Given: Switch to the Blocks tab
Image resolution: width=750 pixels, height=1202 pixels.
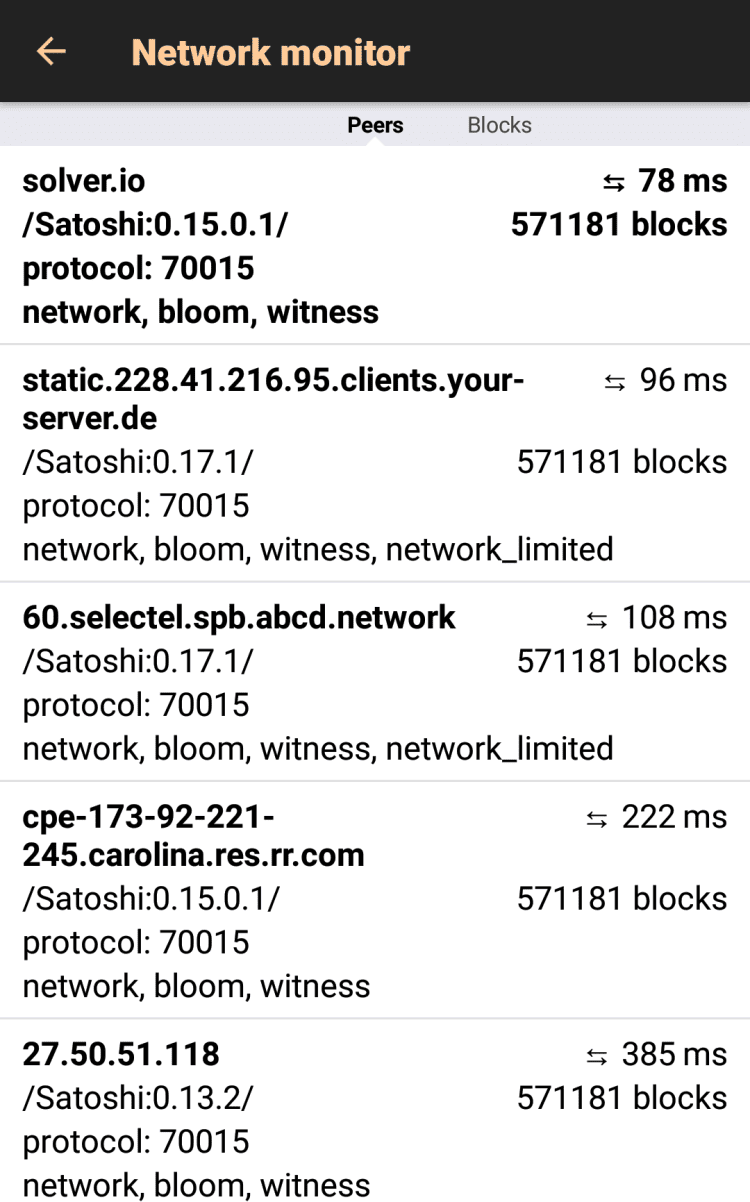Looking at the screenshot, I should pyautogui.click(x=499, y=125).
